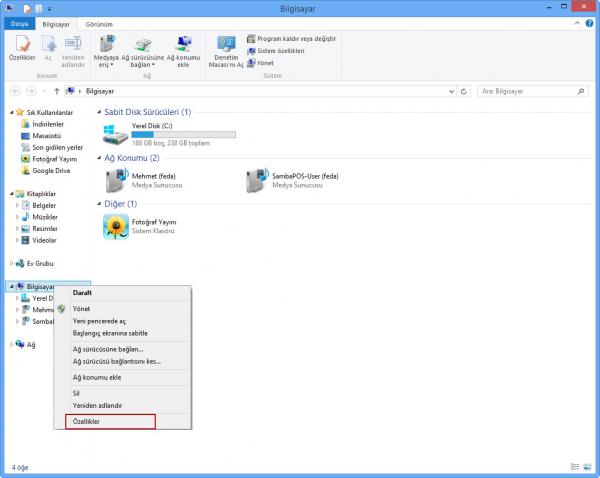Expand the Ev Grubu node
The height and width of the screenshot is (478, 600).
[x=11, y=263]
